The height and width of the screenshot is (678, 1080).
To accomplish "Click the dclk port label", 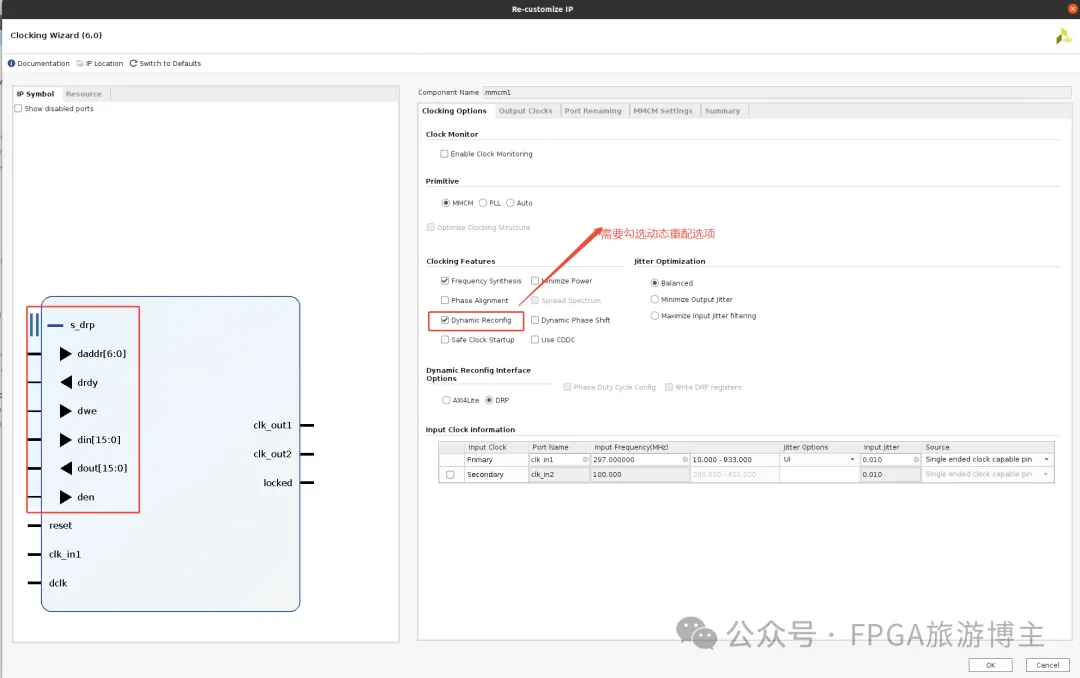I will point(58,583).
